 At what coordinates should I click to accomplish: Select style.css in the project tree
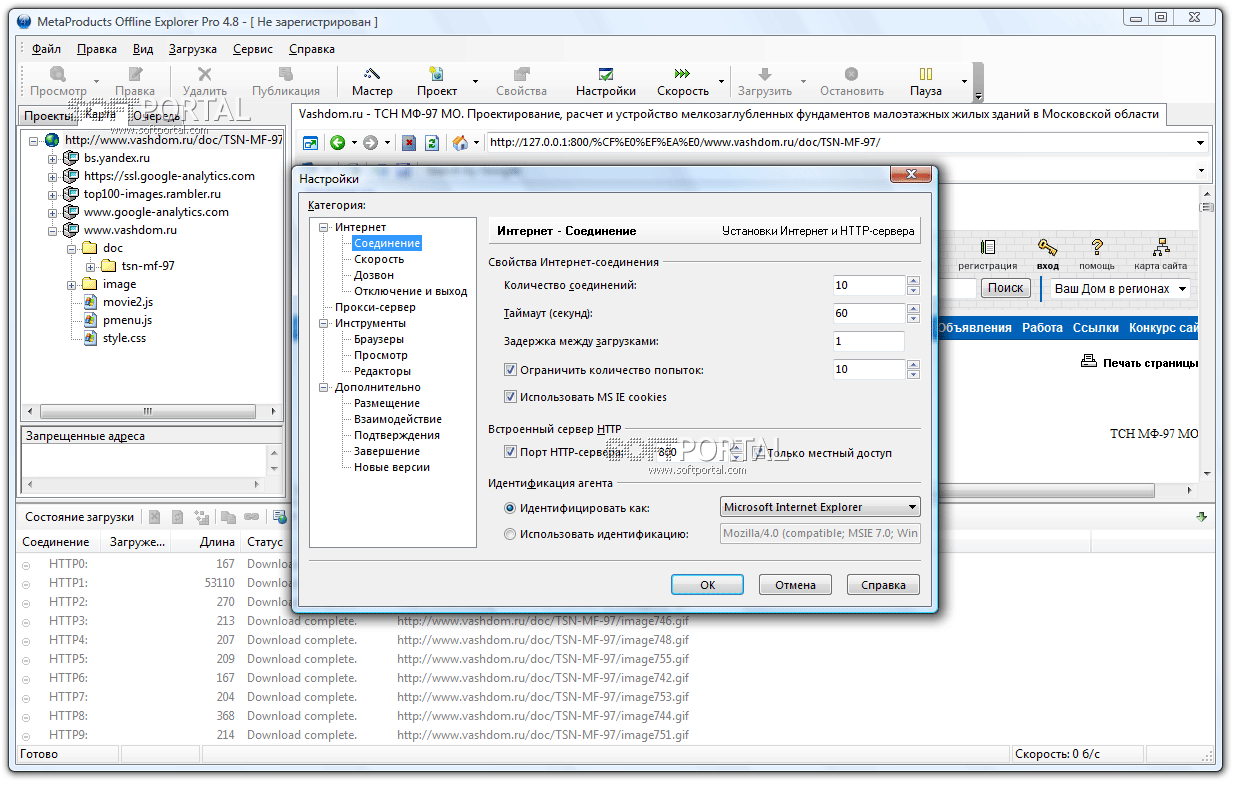[124, 338]
